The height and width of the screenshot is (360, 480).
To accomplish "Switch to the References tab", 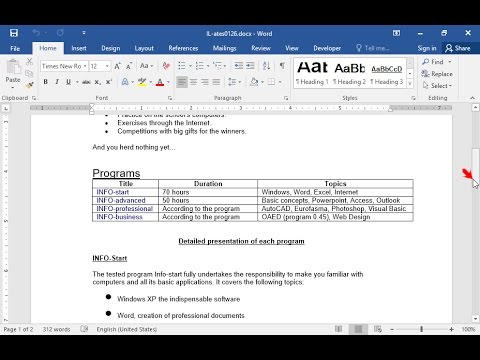I will 183,48.
